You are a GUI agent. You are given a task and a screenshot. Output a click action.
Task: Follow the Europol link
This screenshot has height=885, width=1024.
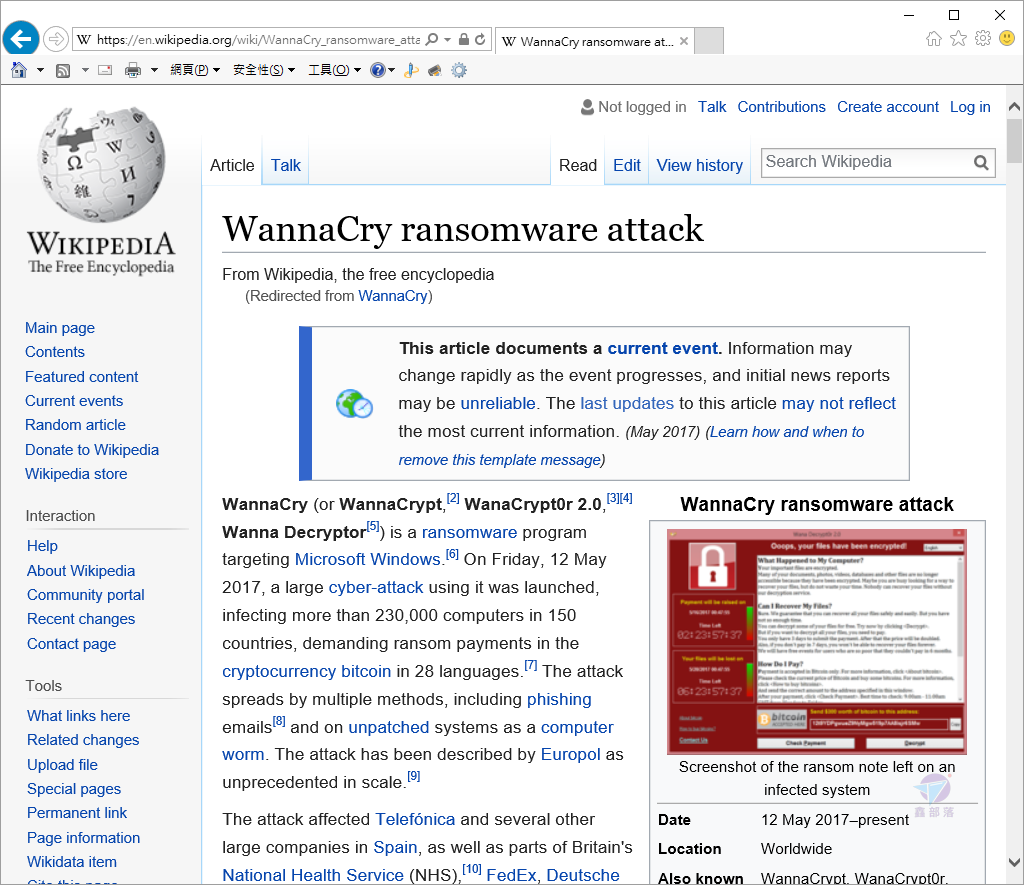pos(570,754)
